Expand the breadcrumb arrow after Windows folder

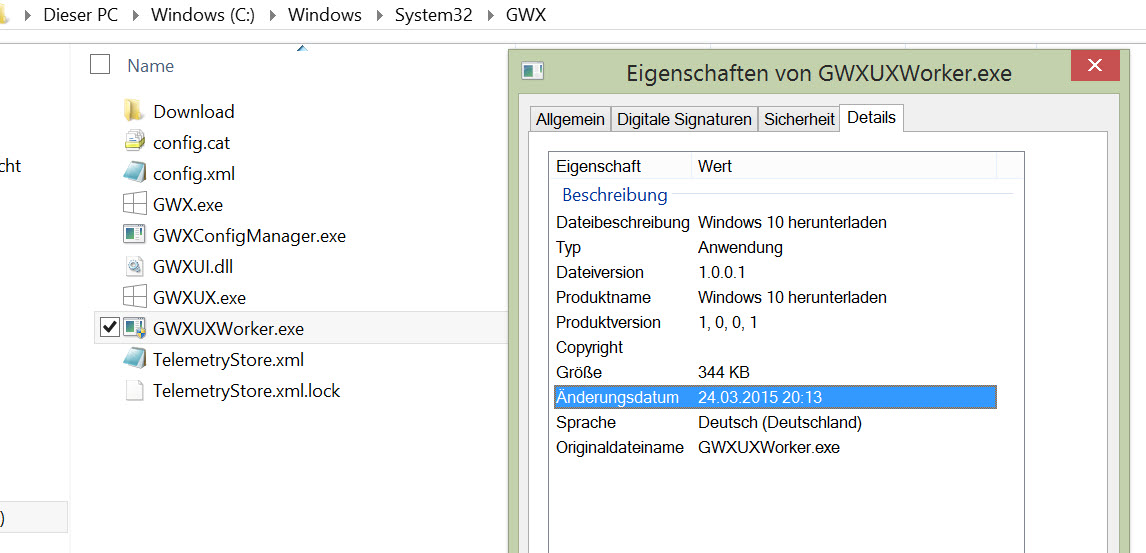click(x=379, y=15)
